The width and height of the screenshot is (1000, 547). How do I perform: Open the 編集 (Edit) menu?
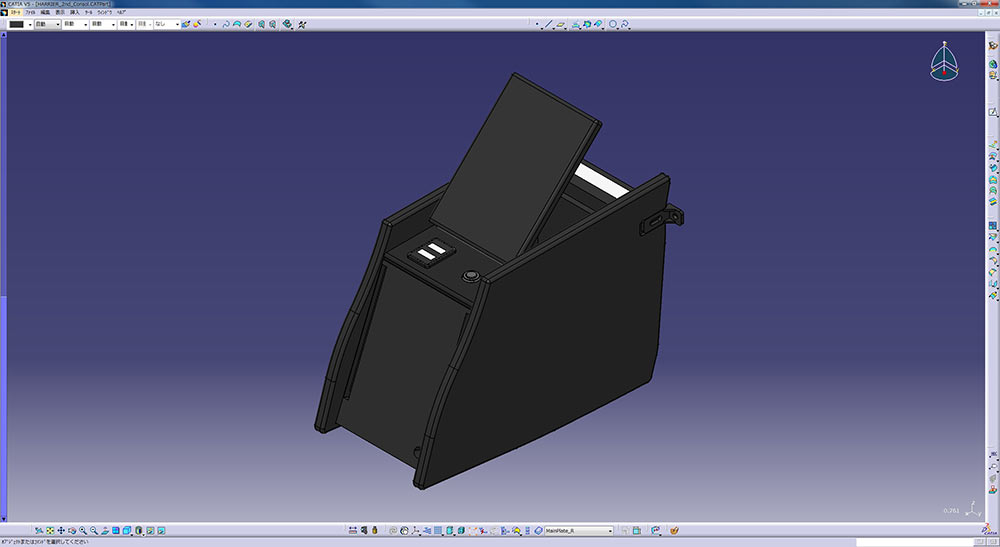(45, 12)
